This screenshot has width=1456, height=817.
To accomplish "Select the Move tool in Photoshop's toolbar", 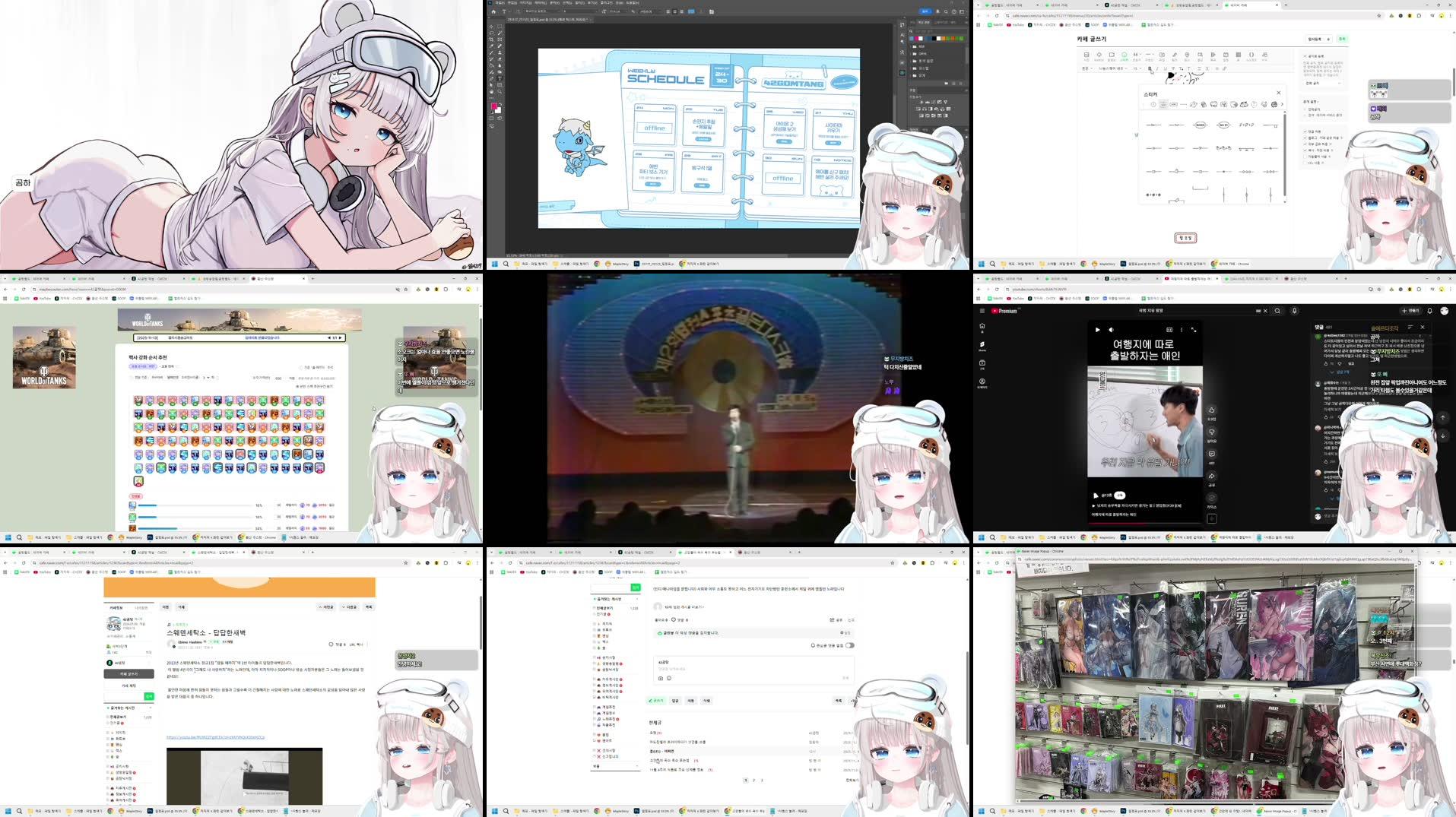I will 490,27.
